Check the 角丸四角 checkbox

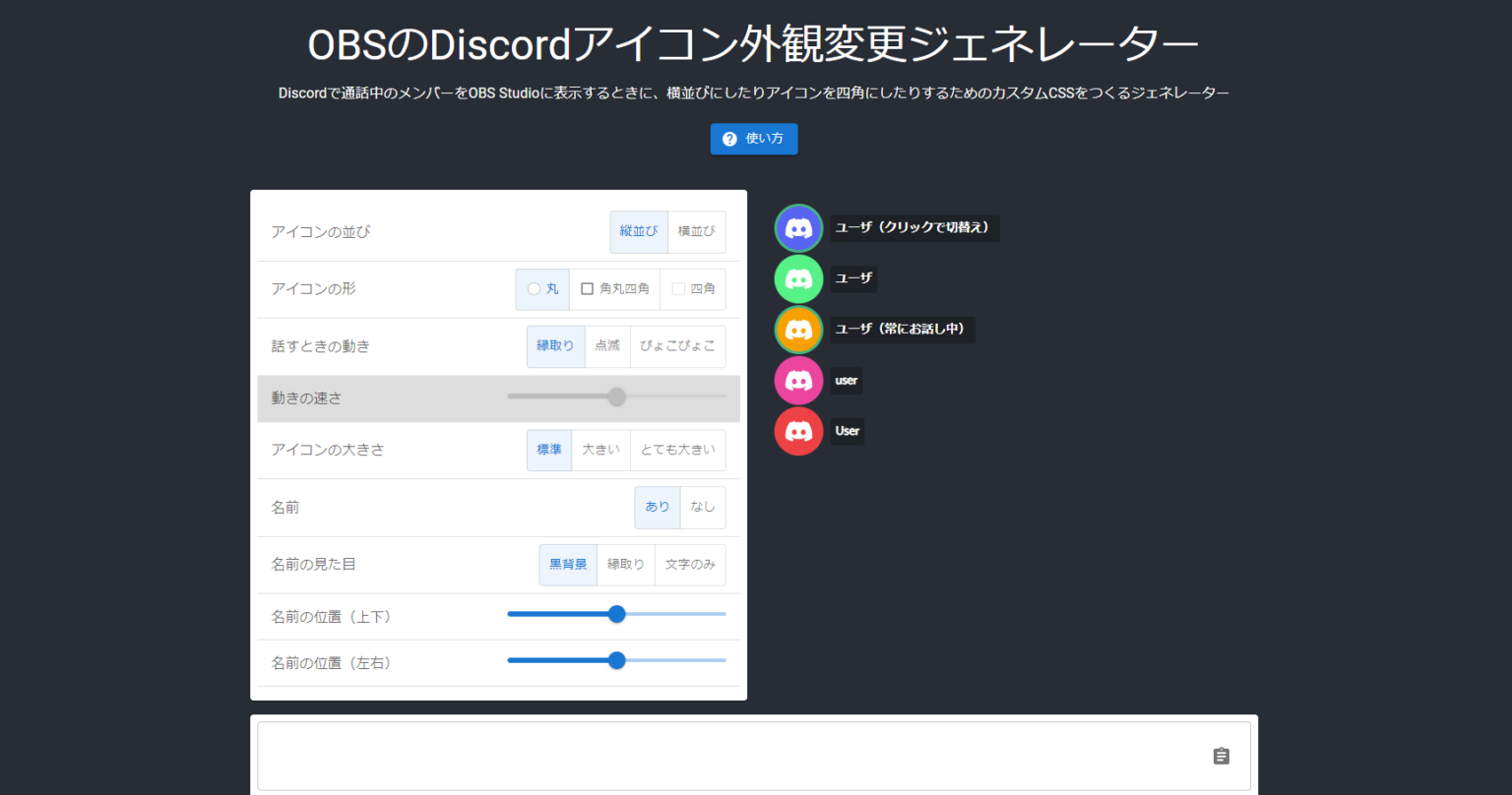pos(588,288)
